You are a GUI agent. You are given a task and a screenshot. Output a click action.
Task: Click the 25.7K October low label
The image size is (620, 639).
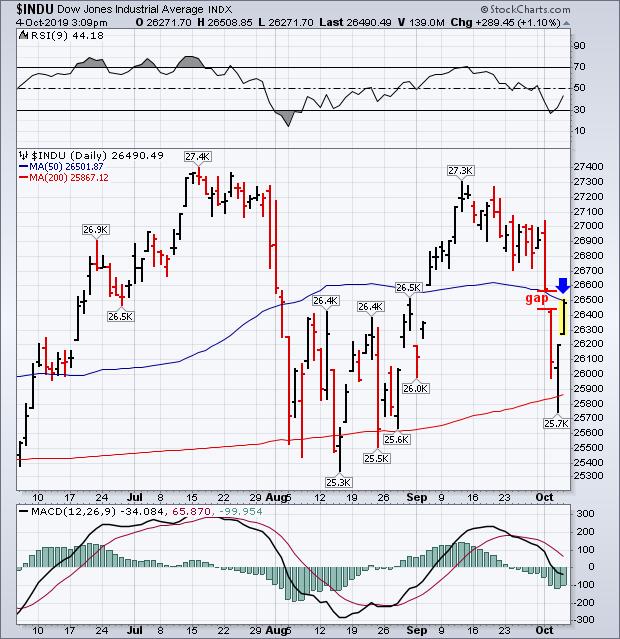556,424
